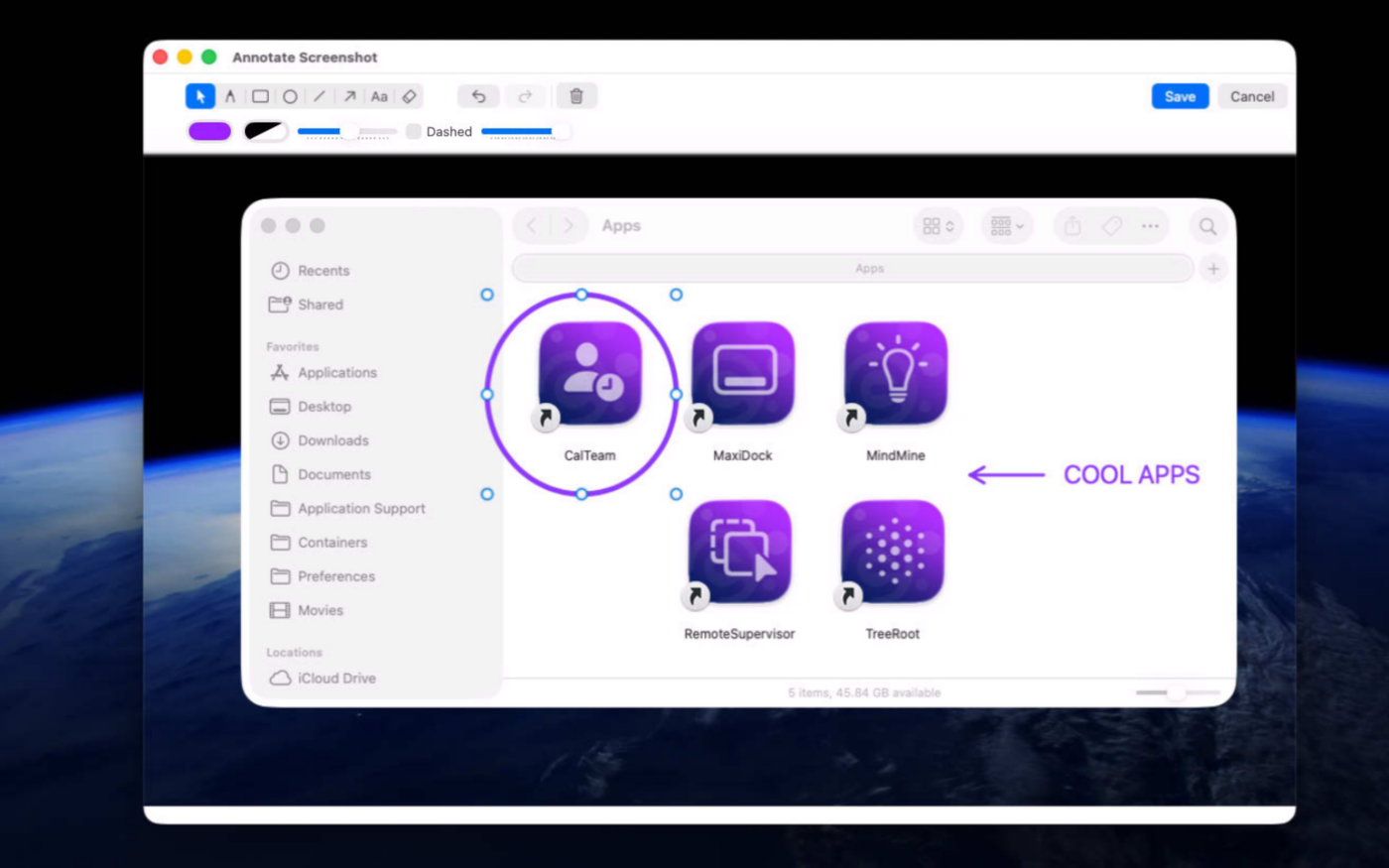Save the annotated screenshot
Viewport: 1389px width, 868px height.
(x=1180, y=96)
